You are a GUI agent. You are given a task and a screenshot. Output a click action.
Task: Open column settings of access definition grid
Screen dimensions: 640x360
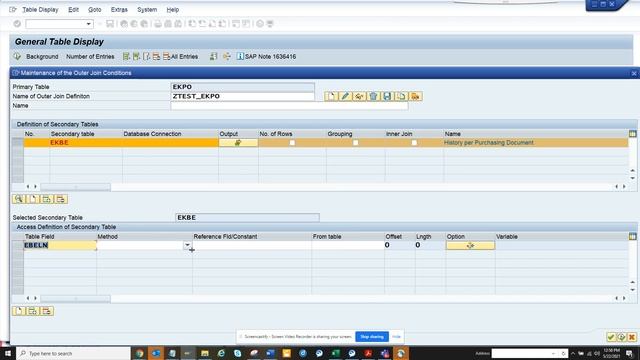(x=633, y=236)
